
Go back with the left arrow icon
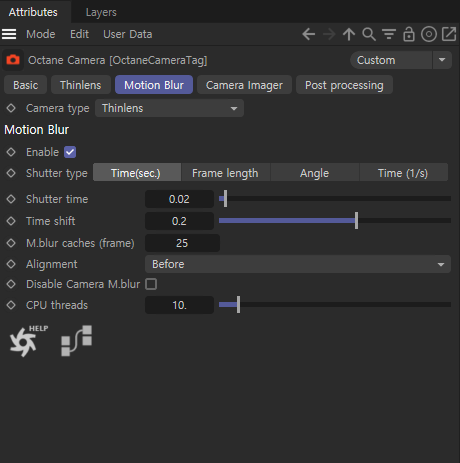coord(309,34)
